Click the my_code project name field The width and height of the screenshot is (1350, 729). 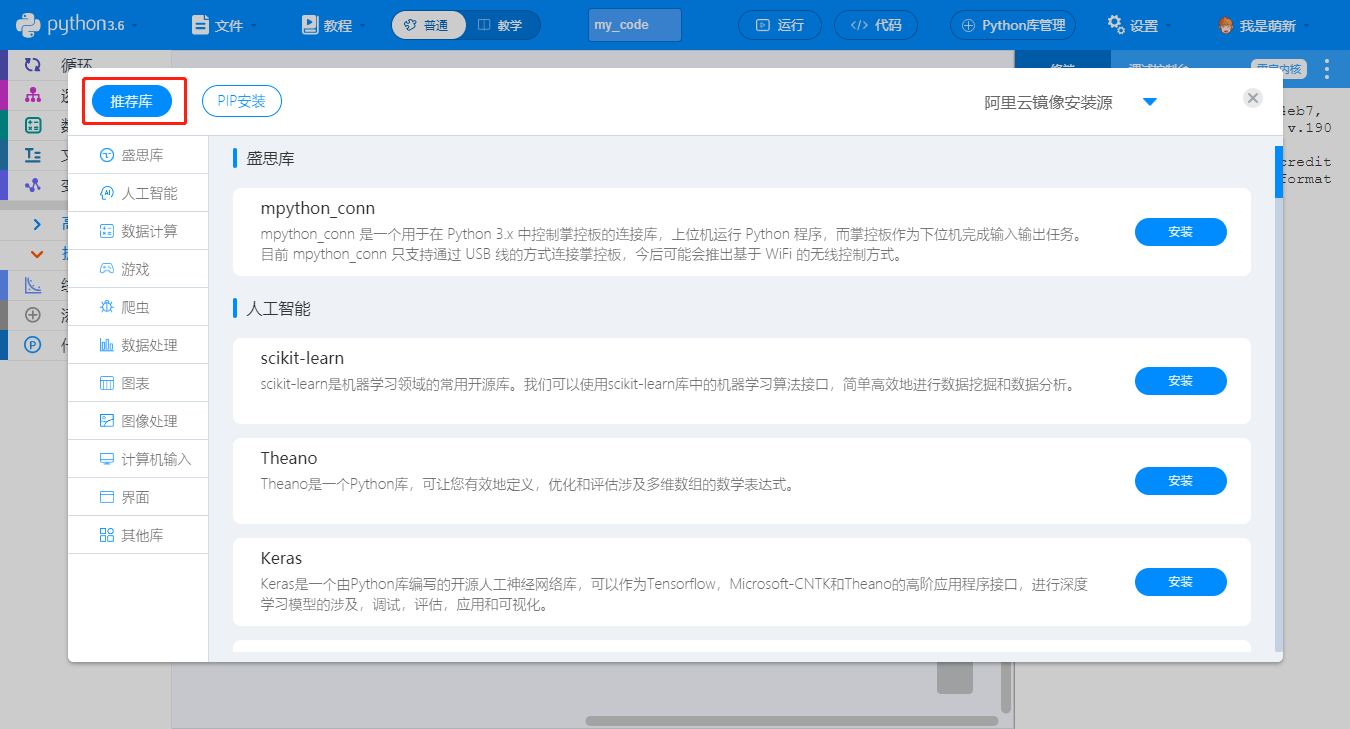point(635,25)
